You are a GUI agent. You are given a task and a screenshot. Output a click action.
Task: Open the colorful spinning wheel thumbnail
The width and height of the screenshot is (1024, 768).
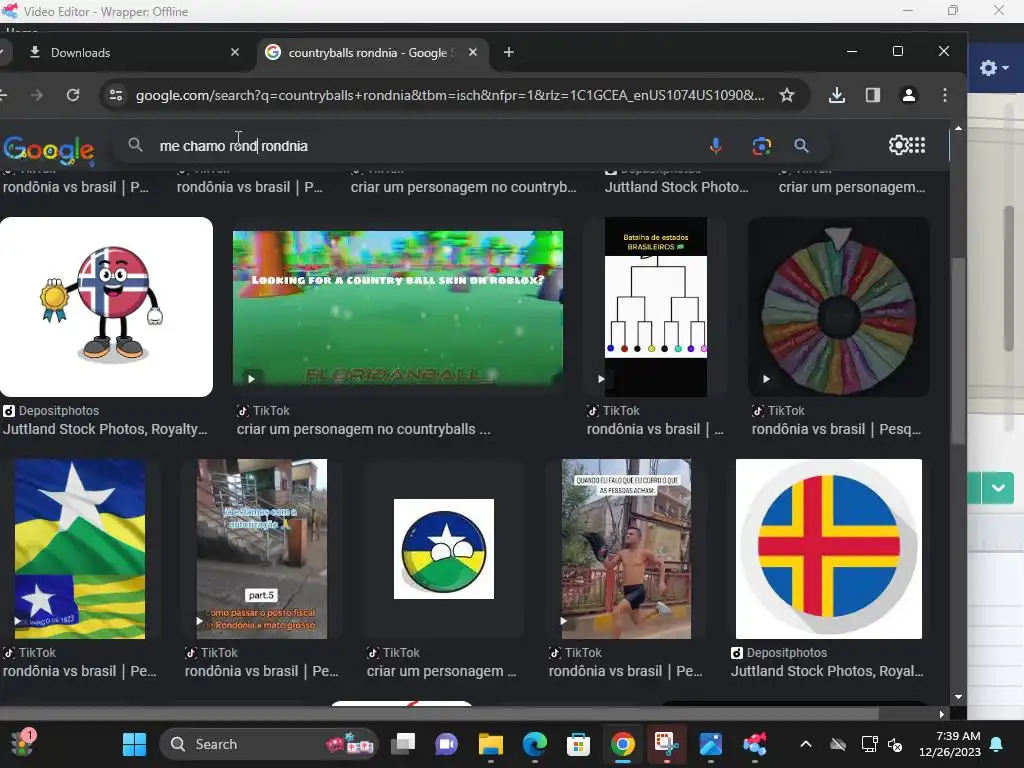point(839,307)
